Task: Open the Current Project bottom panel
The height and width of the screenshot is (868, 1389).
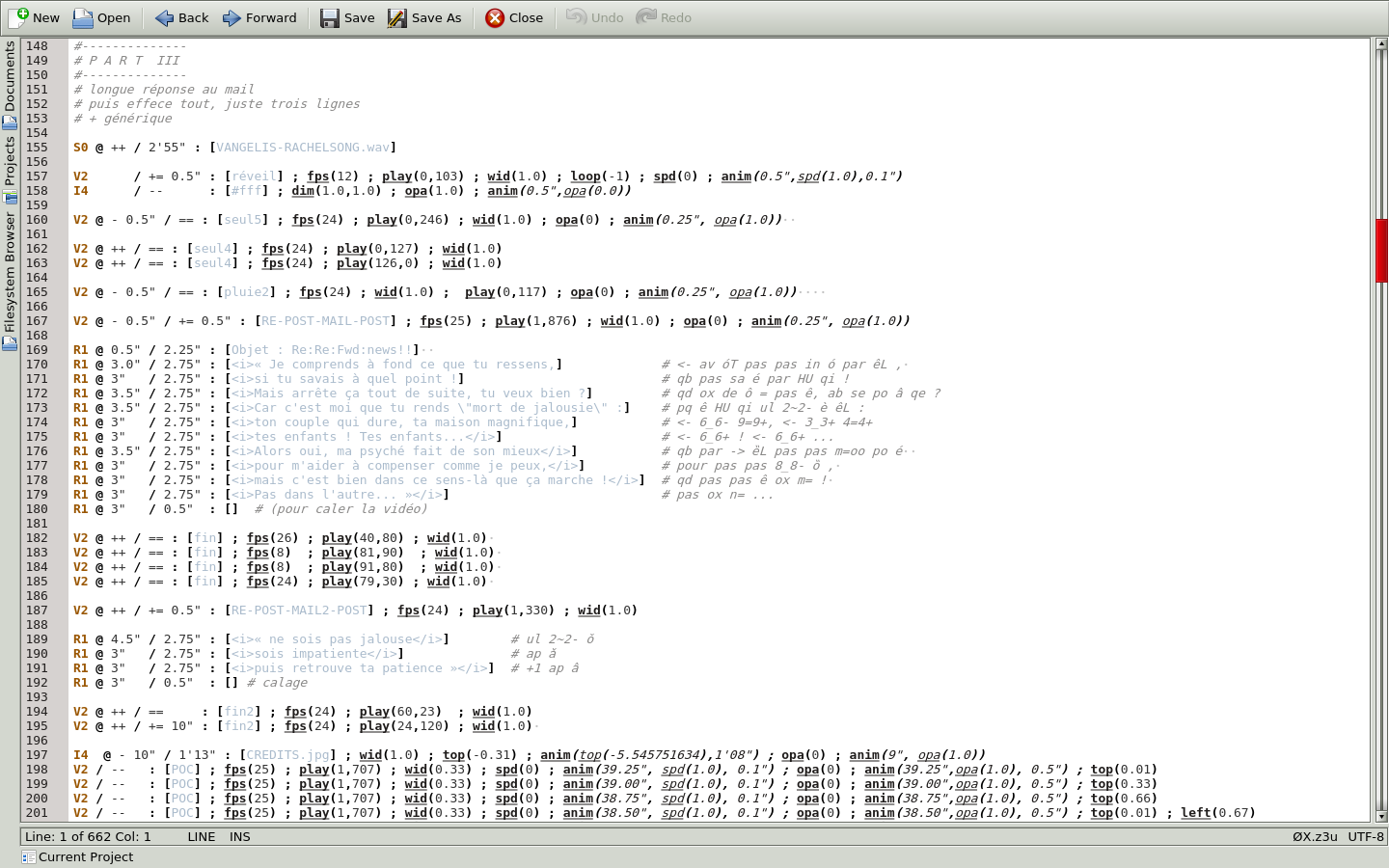Action: pyautogui.click(x=77, y=856)
